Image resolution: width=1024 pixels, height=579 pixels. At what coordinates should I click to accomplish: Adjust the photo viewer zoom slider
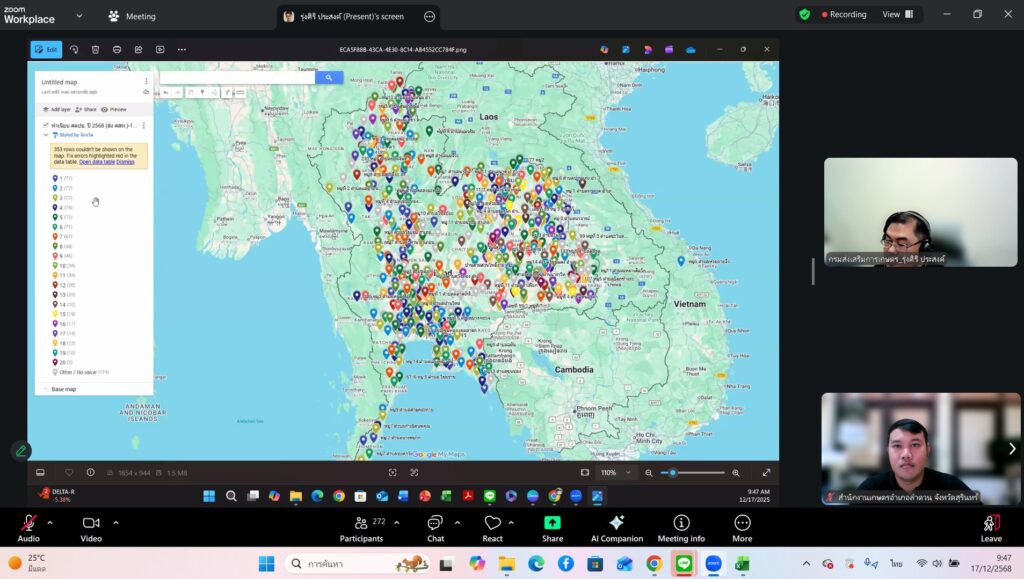(x=673, y=473)
